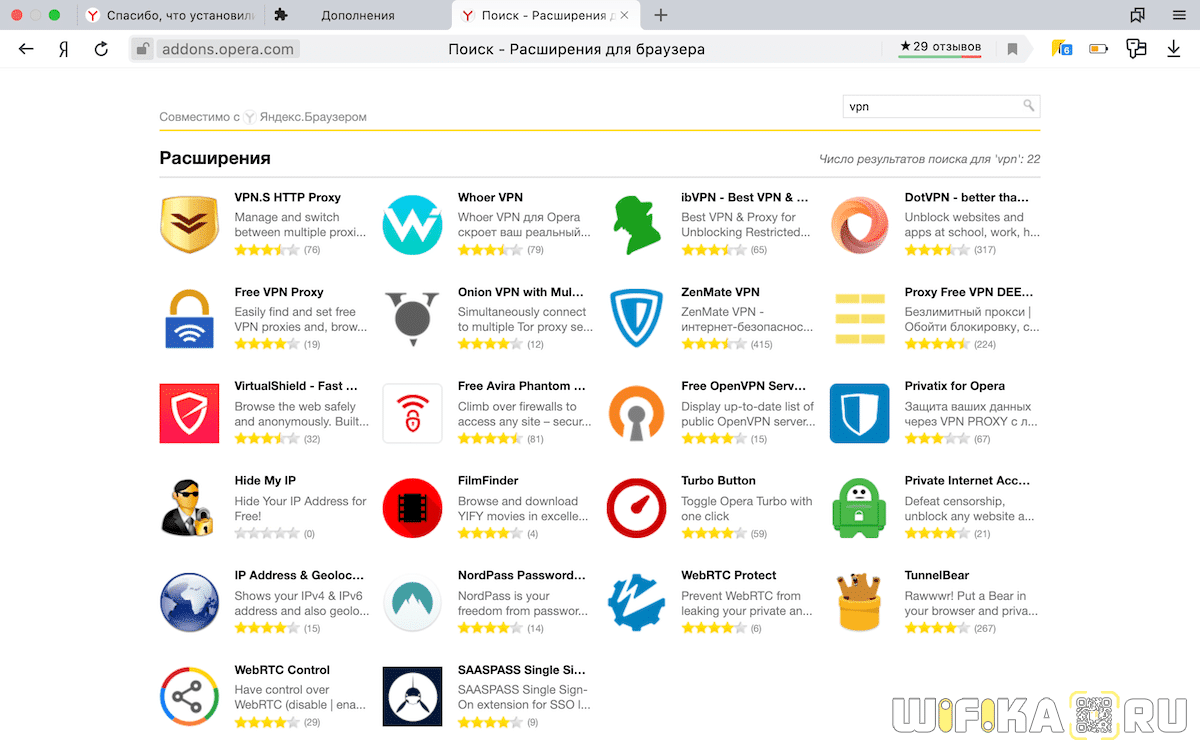Reload the page with refresh icon
This screenshot has width=1200, height=750.
click(101, 48)
